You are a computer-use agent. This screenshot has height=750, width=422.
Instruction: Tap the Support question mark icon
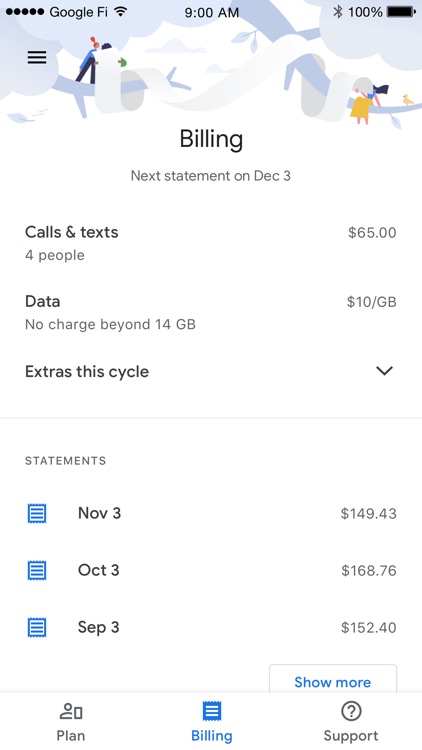[351, 711]
